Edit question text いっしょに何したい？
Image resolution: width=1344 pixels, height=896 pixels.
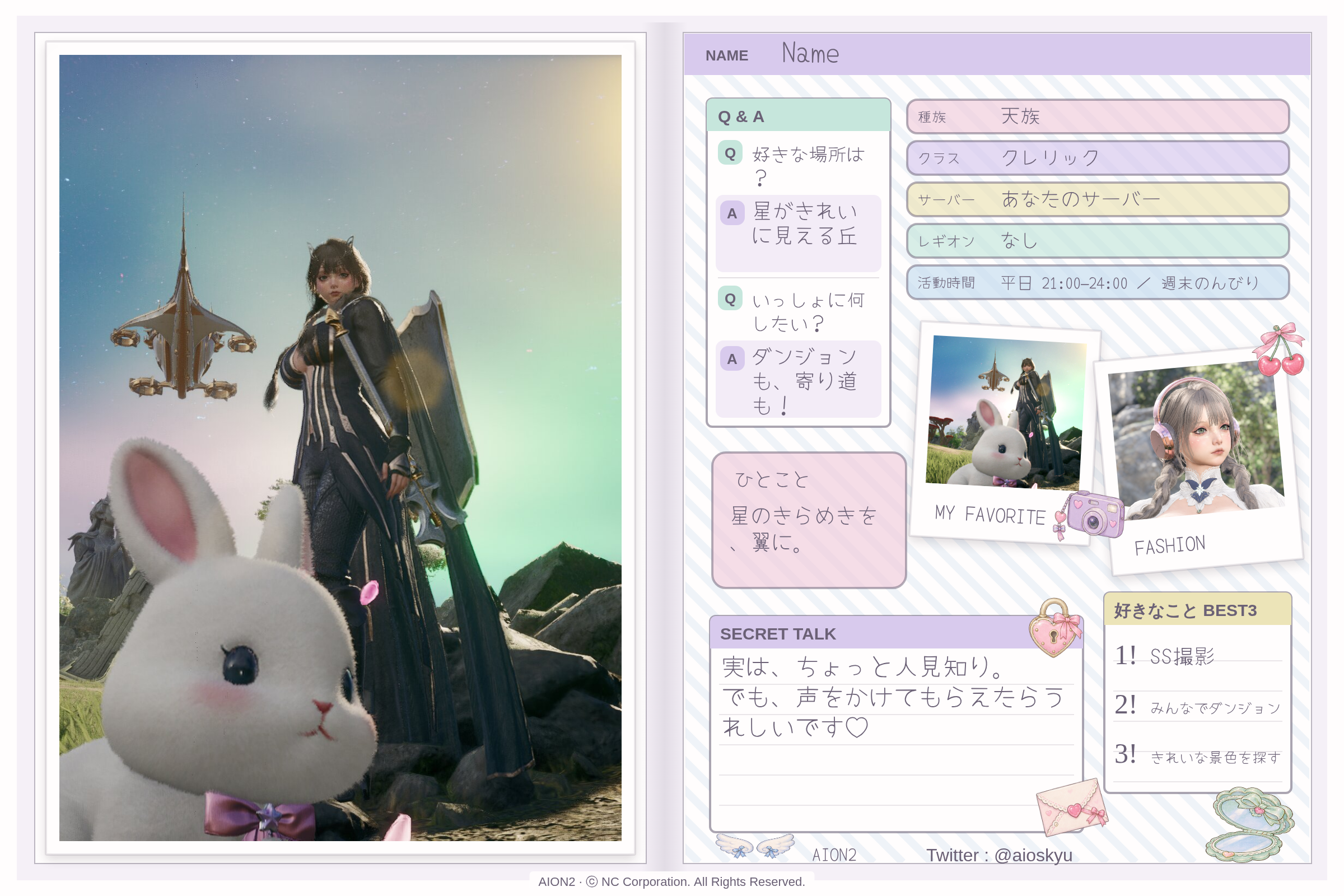coord(808,311)
